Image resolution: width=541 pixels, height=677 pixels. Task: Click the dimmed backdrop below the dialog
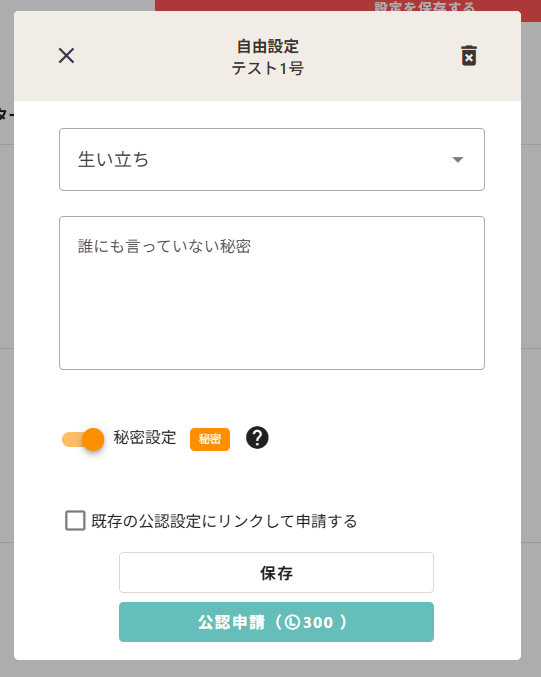270,669
